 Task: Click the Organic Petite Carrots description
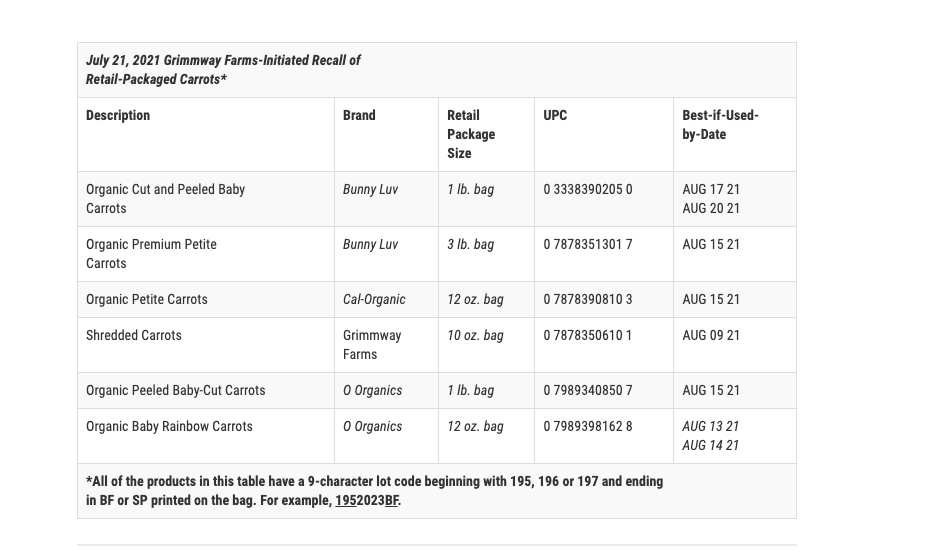click(147, 299)
